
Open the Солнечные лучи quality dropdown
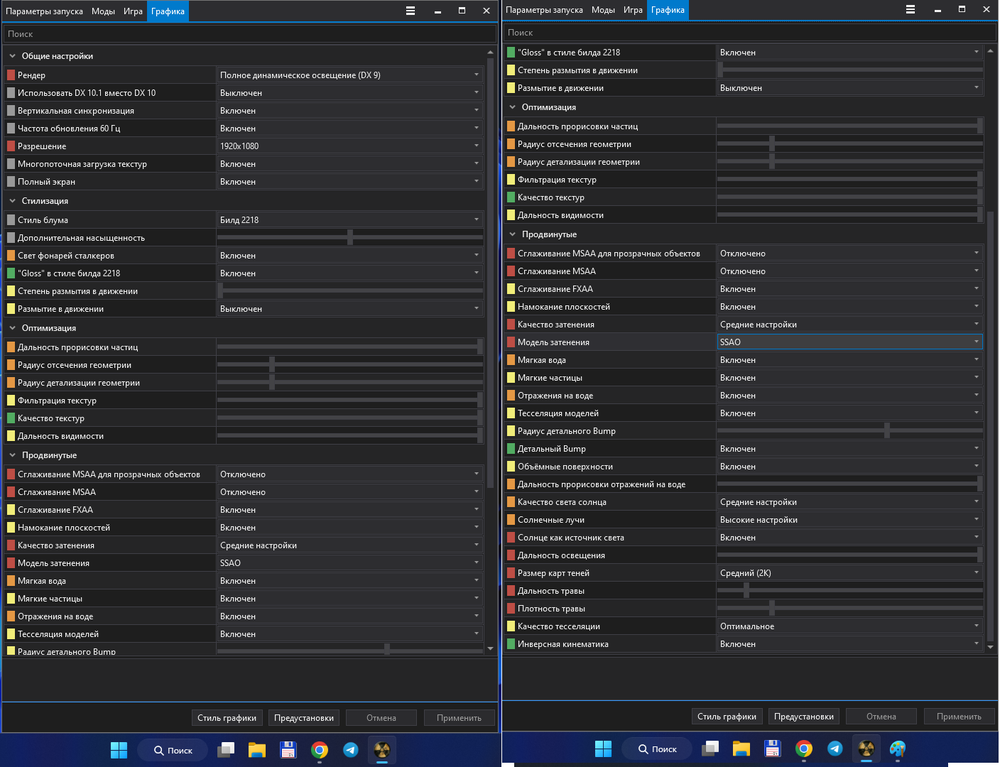tap(850, 520)
